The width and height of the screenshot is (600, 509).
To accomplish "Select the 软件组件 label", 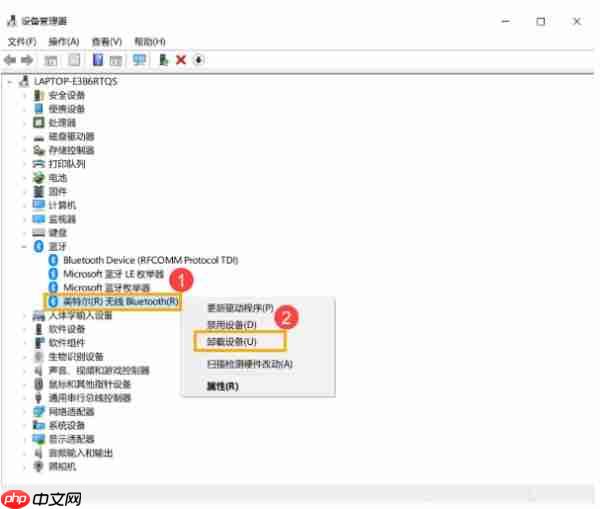I will pos(67,343).
